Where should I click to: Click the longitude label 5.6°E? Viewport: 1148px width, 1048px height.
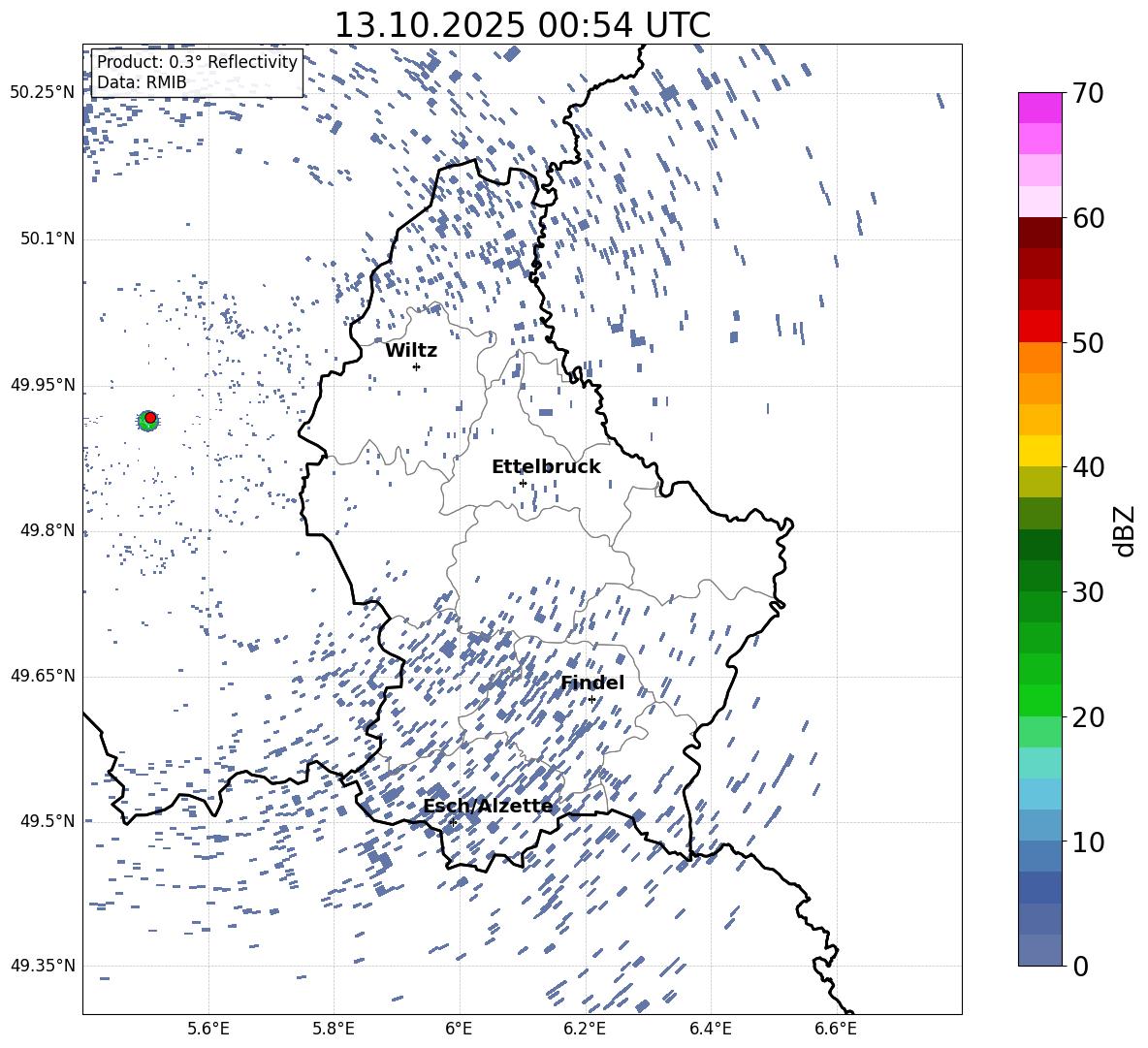click(208, 1029)
